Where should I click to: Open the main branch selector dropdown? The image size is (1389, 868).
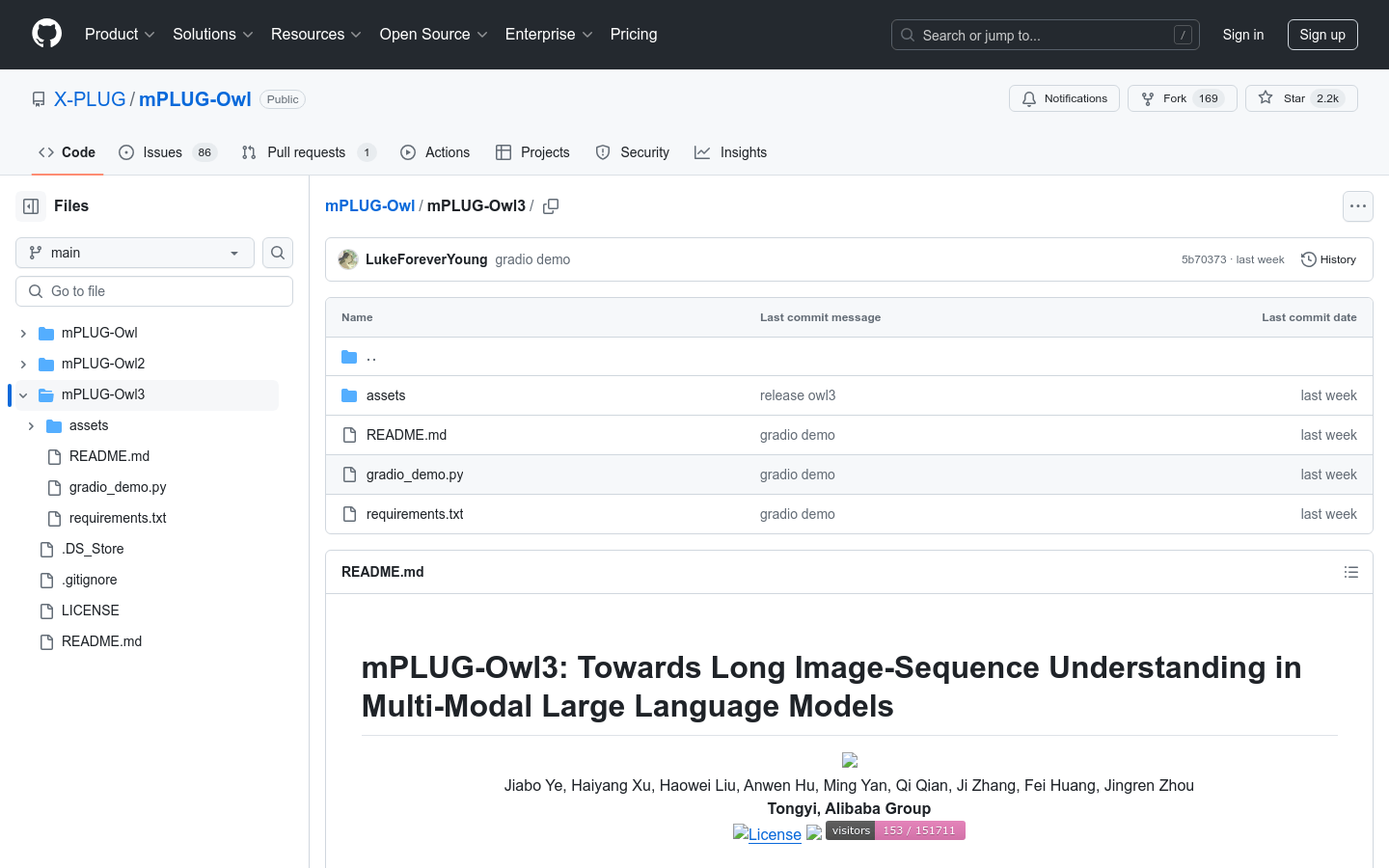pyautogui.click(x=135, y=253)
